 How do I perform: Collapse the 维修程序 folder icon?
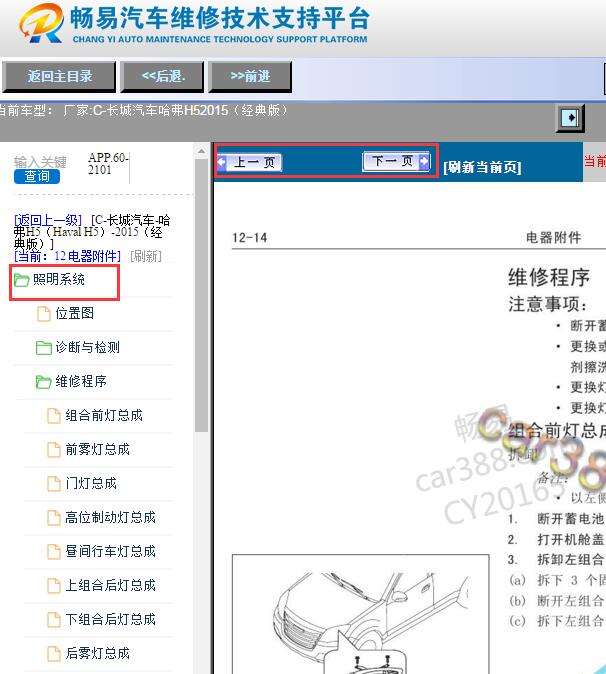tap(43, 381)
